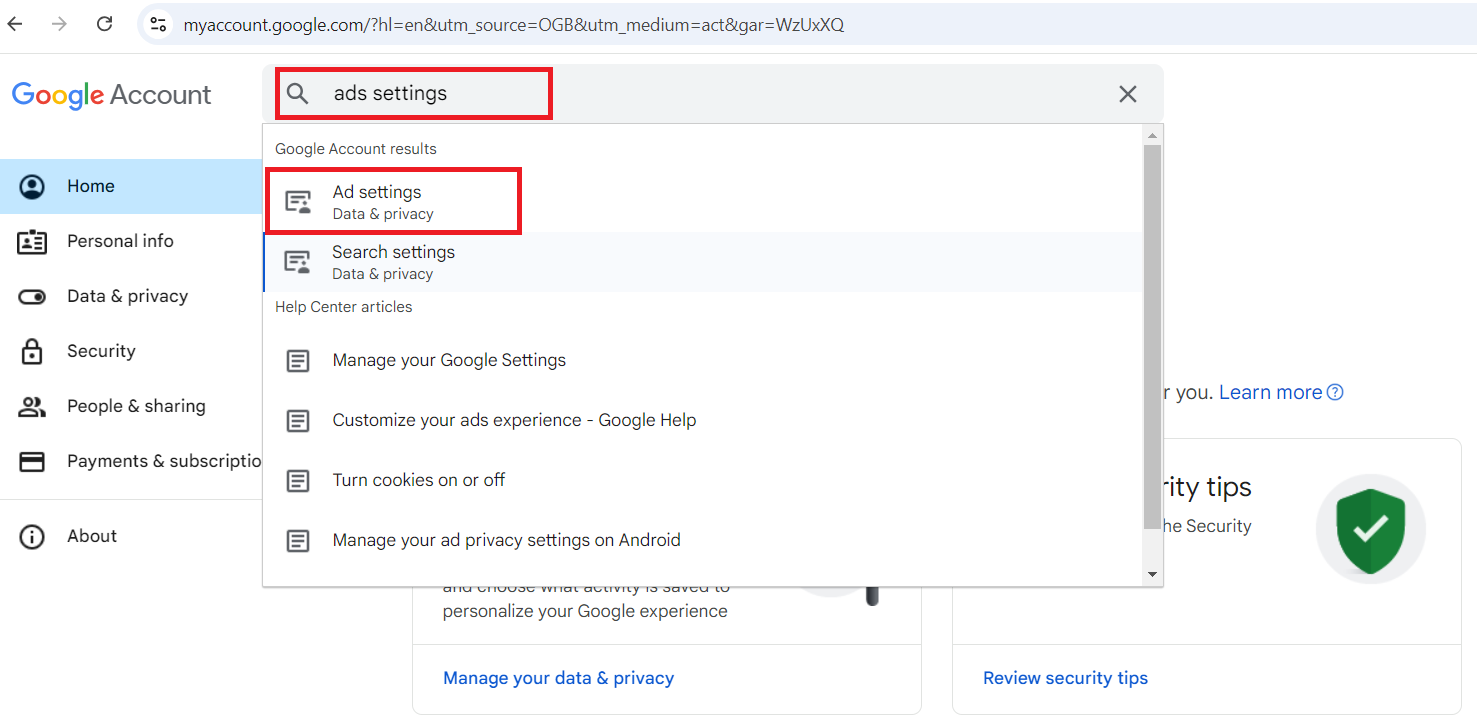1477x720 pixels.
Task: Click the Home account icon
Action: click(x=32, y=187)
